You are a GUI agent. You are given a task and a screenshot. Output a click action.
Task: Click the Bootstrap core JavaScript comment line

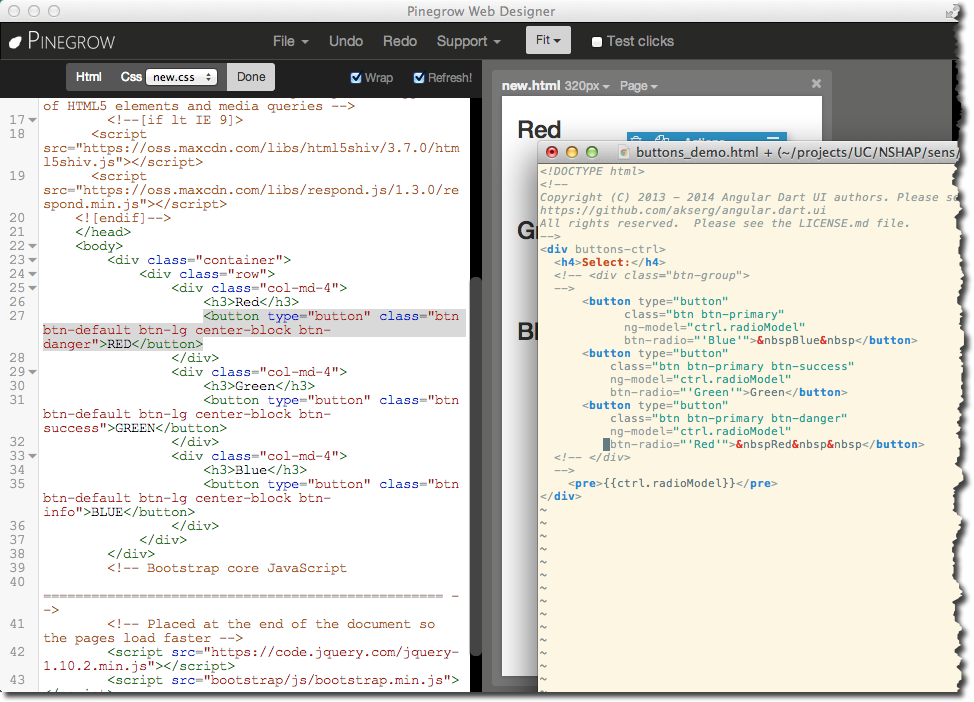227,568
